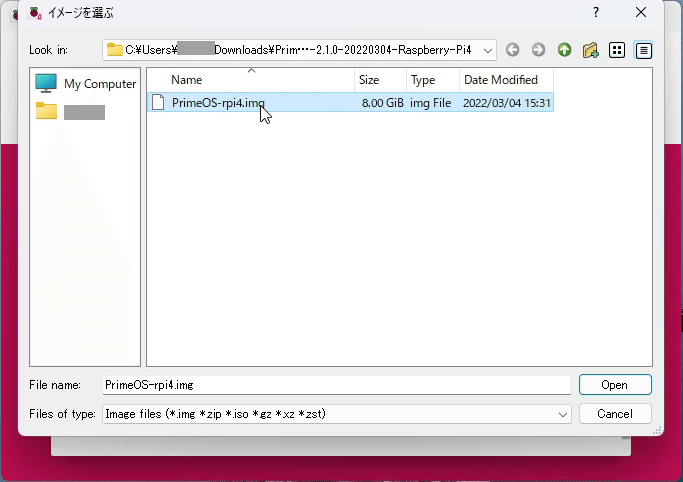683x482 pixels.
Task: Click the File name input field
Action: (x=337, y=385)
